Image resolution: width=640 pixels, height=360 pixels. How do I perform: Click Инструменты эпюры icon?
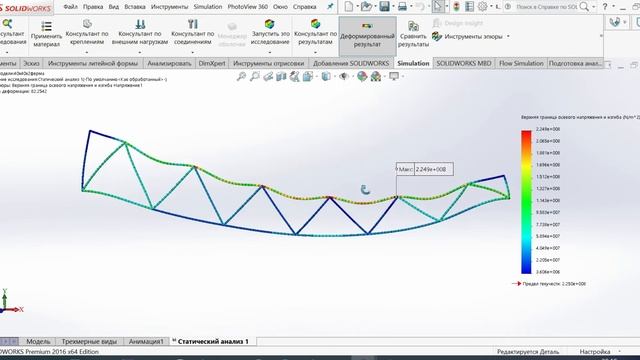click(x=437, y=36)
